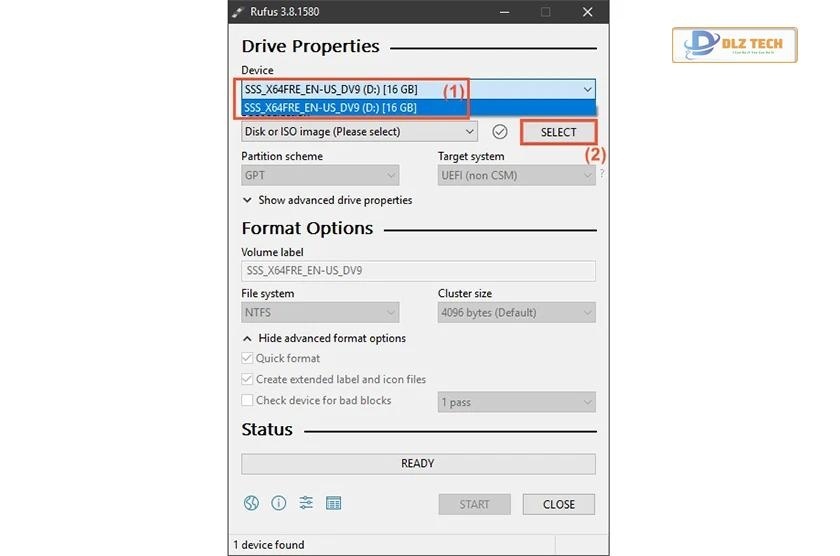This screenshot has height=556, width=840.
Task: Expand Show advanced drive properties
Action: pyautogui.click(x=327, y=200)
